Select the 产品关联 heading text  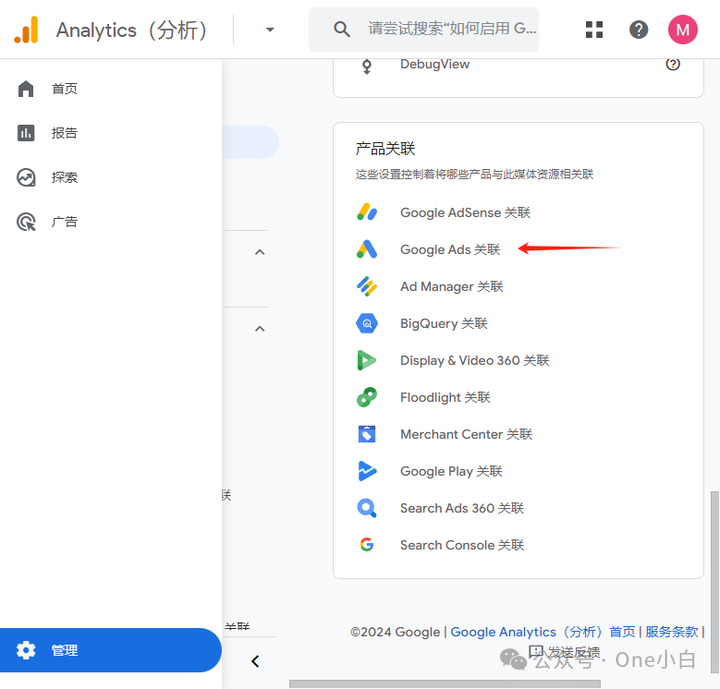(385, 149)
